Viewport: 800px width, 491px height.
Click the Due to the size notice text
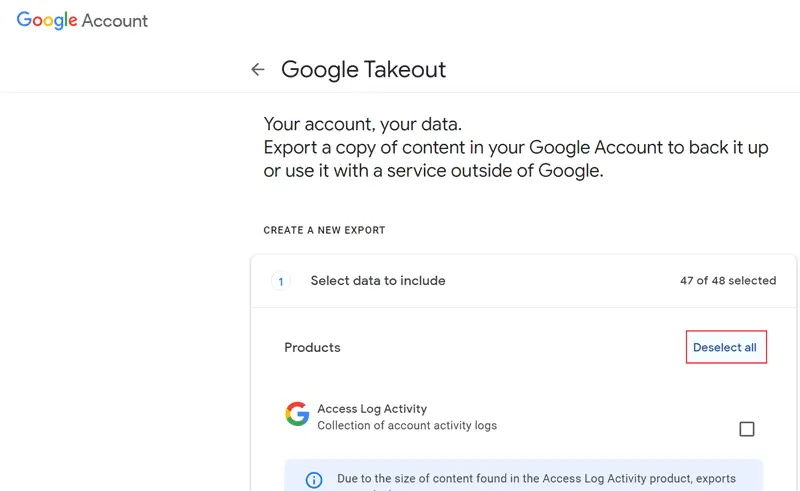point(536,479)
